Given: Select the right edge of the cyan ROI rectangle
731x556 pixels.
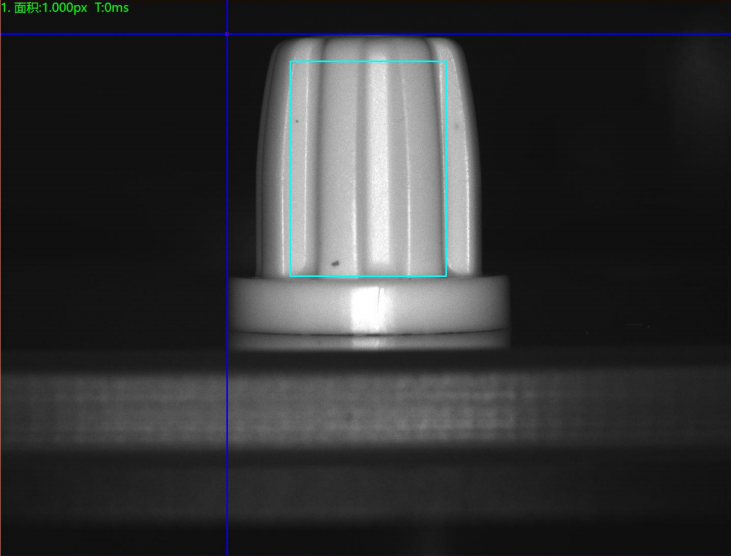Looking at the screenshot, I should pyautogui.click(x=446, y=170).
